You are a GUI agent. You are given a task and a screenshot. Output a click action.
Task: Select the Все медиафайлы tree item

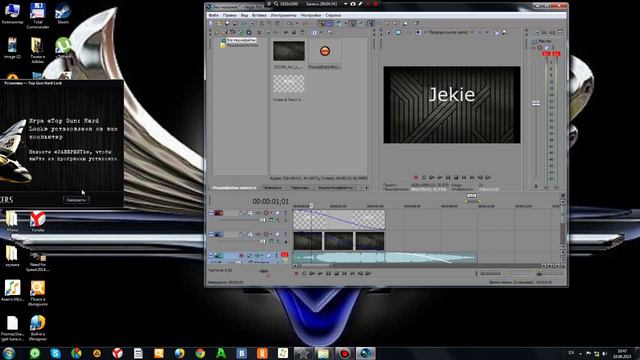coord(241,40)
